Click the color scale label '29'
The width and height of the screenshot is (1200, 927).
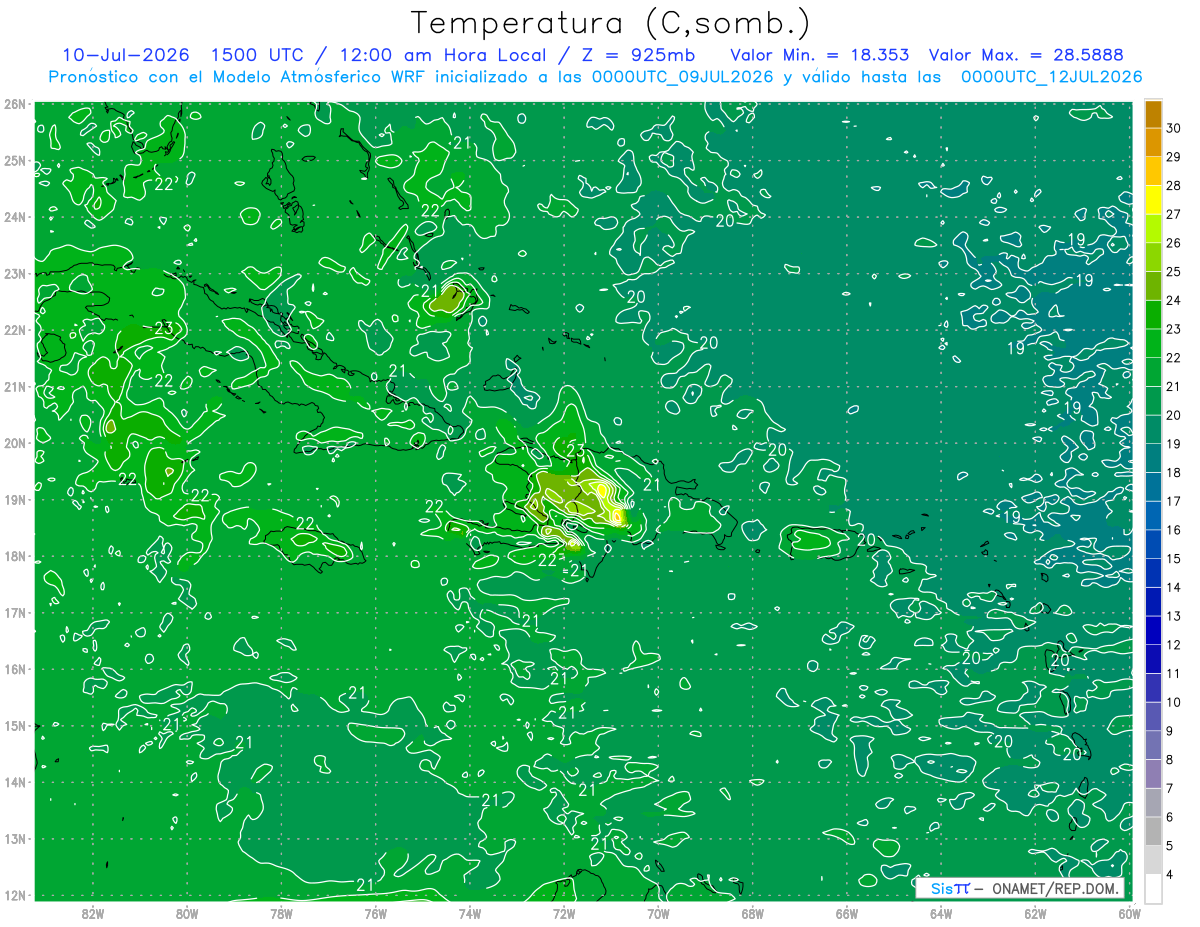1174,157
